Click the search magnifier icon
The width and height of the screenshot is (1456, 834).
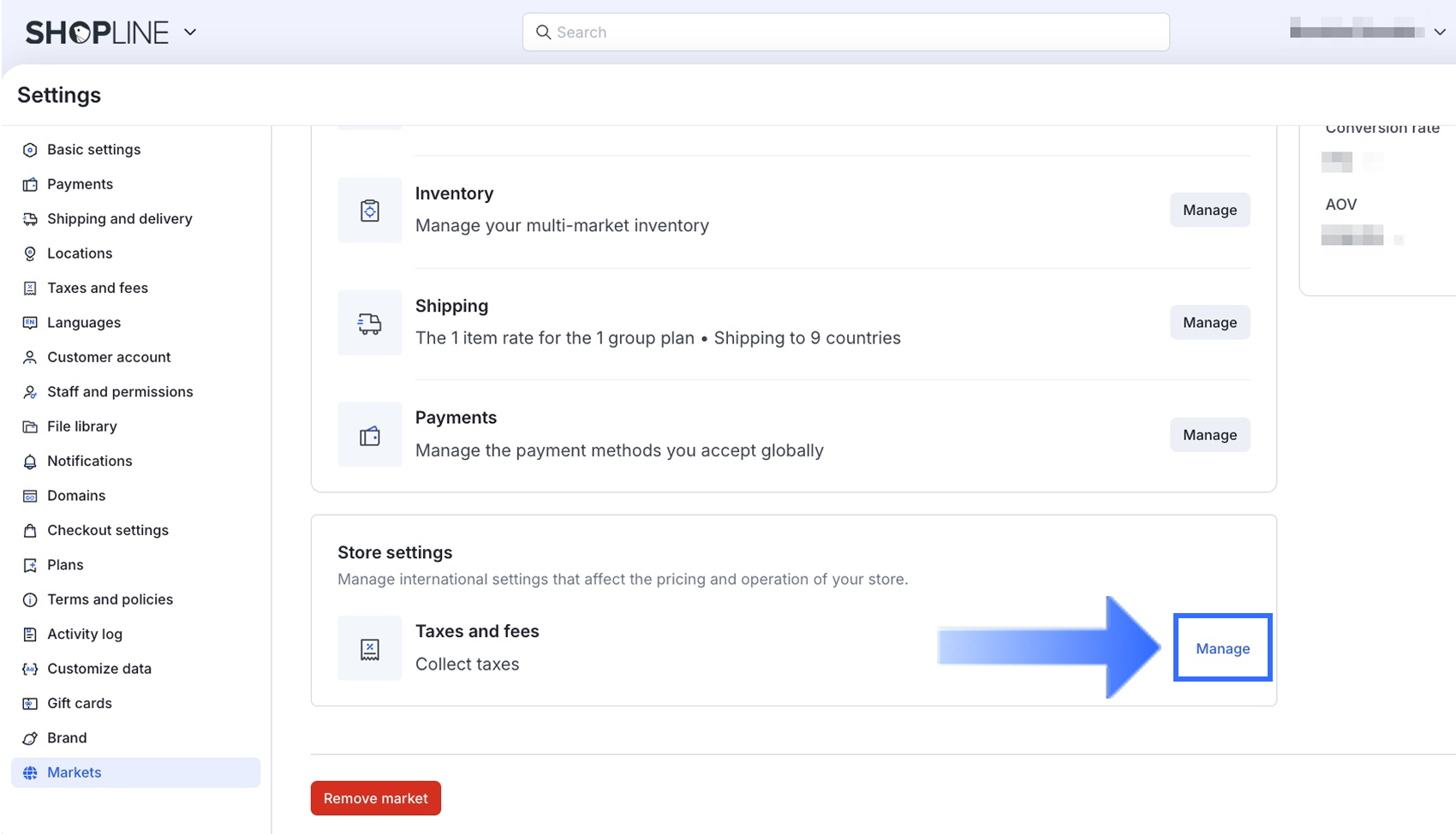[x=543, y=33]
